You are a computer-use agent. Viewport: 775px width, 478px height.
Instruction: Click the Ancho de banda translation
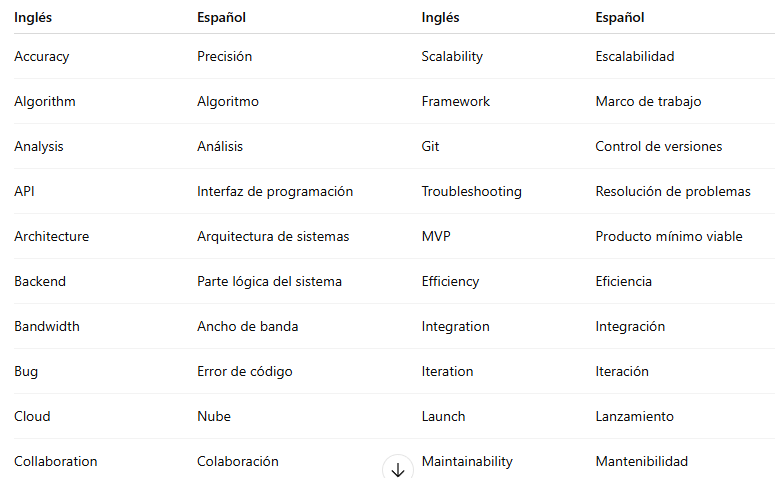point(248,326)
